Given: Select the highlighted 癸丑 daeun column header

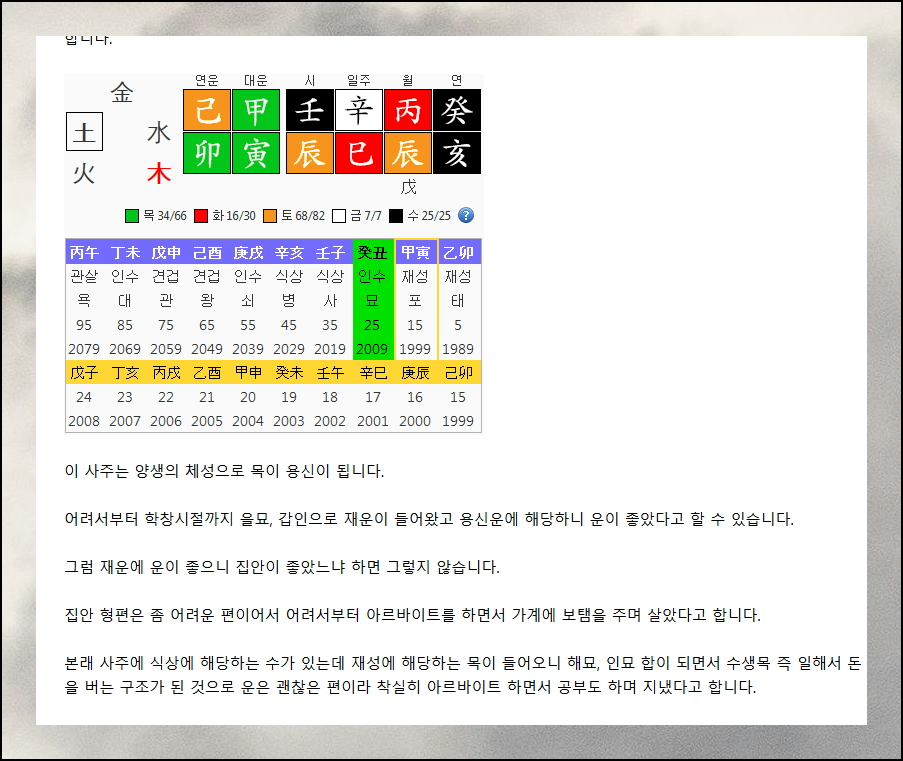Looking at the screenshot, I should coord(373,252).
